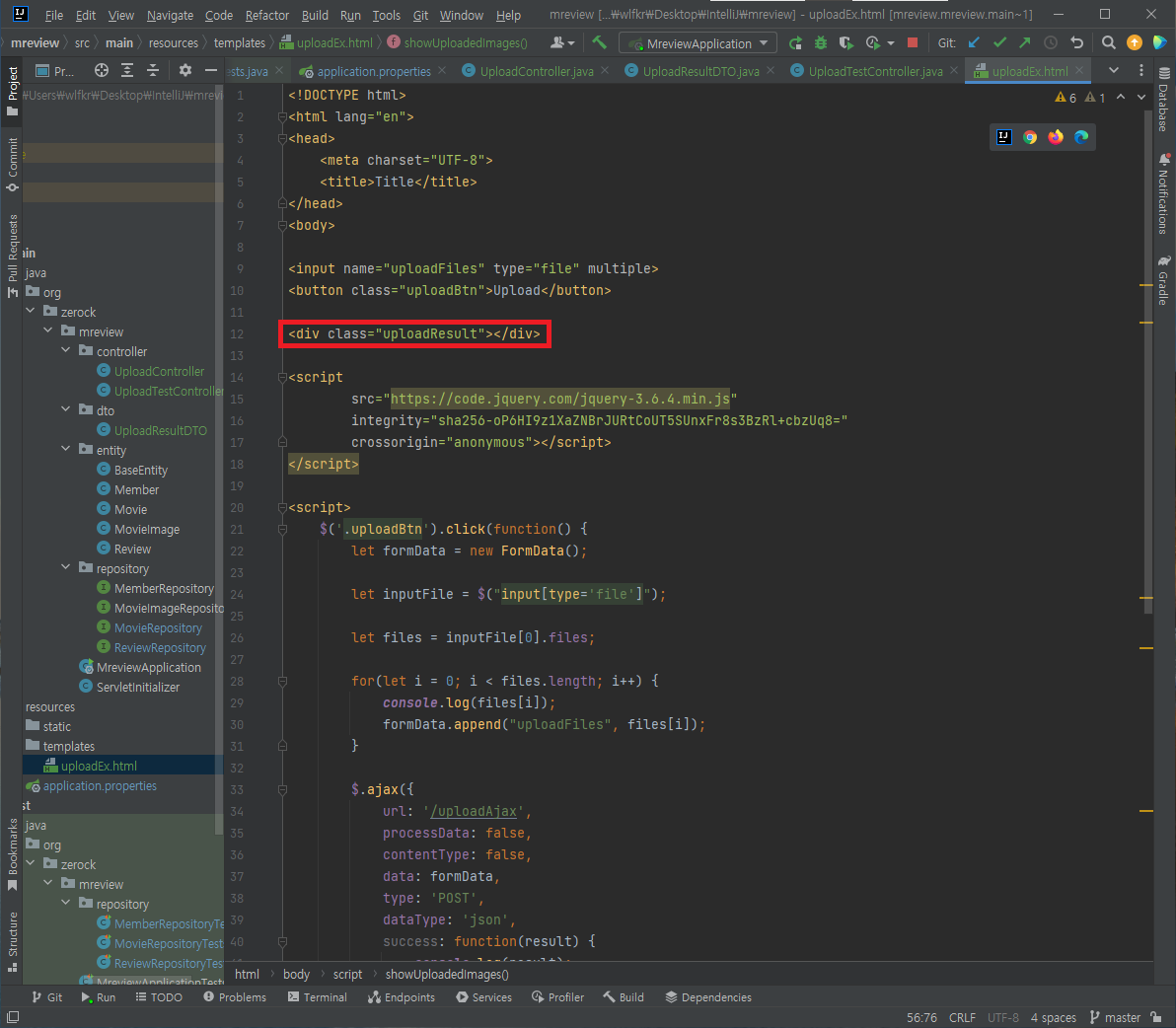The width and height of the screenshot is (1176, 1028).
Task: Show Git history clock icon
Action: tap(1051, 42)
